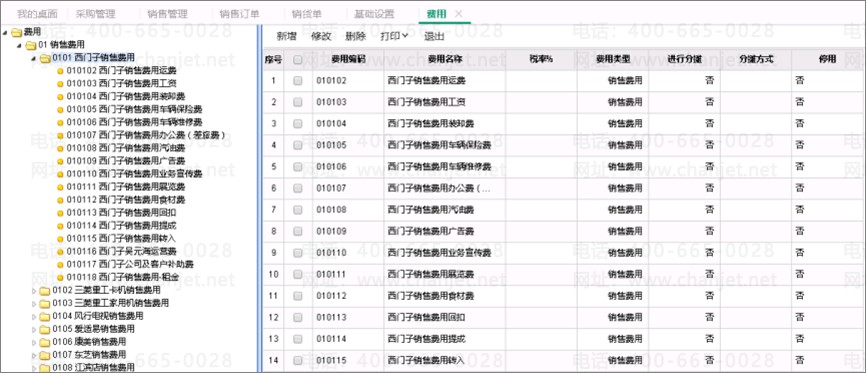Screen dimensions: 866x373
Task: Click the yellow dot beside 010104 西门子销售费用装卸费
Action: 60,97
